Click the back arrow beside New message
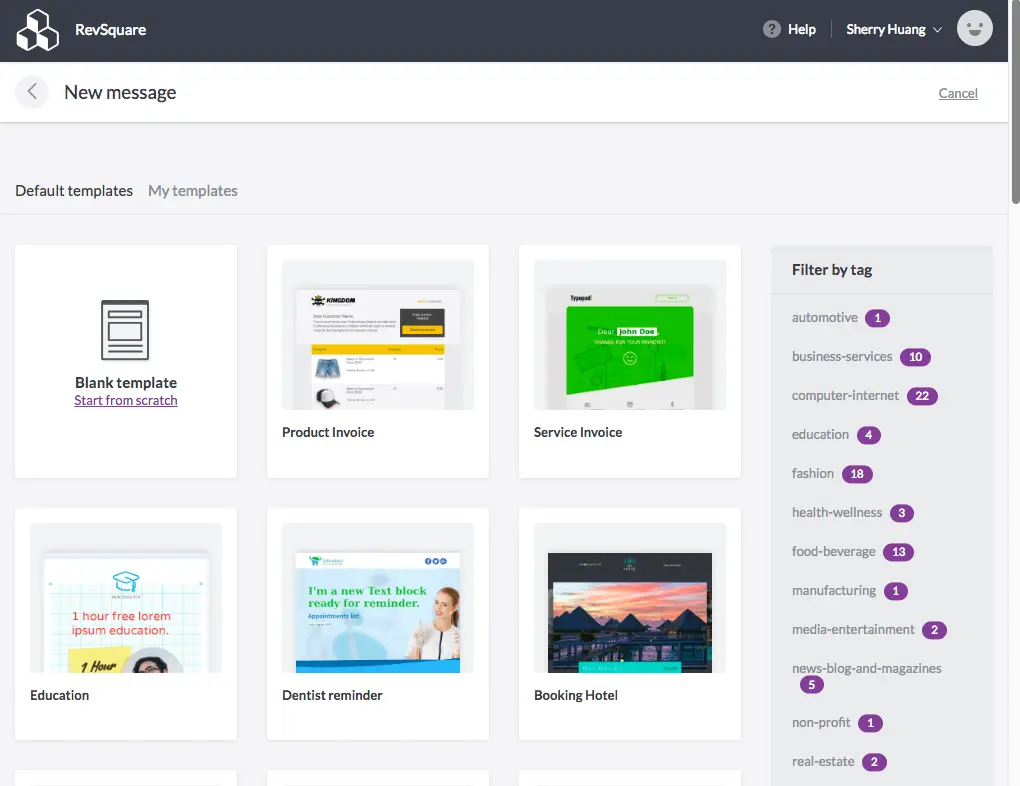 pos(31,92)
